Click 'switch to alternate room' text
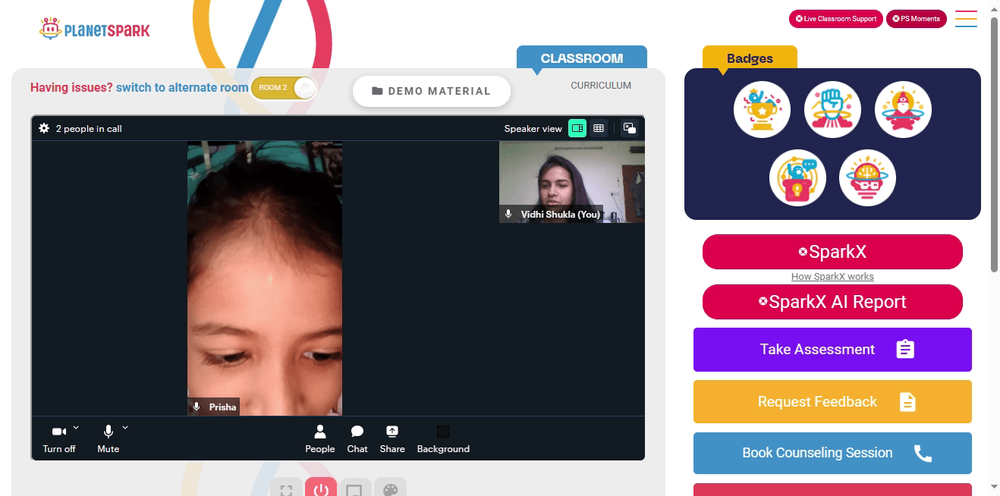Screen dimensions: 1000x496 tap(182, 87)
